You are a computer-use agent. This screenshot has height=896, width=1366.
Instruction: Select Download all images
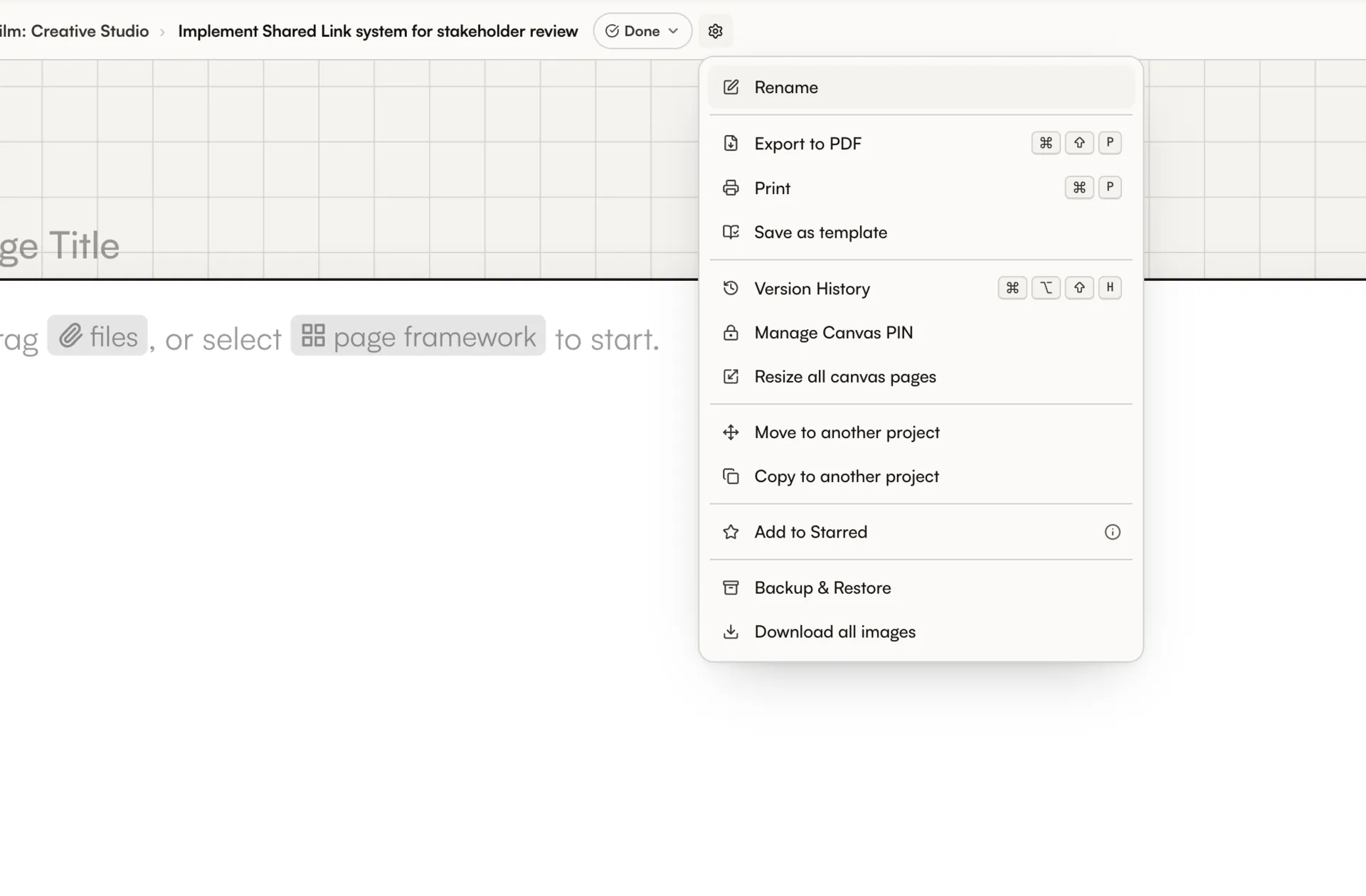[x=921, y=632]
